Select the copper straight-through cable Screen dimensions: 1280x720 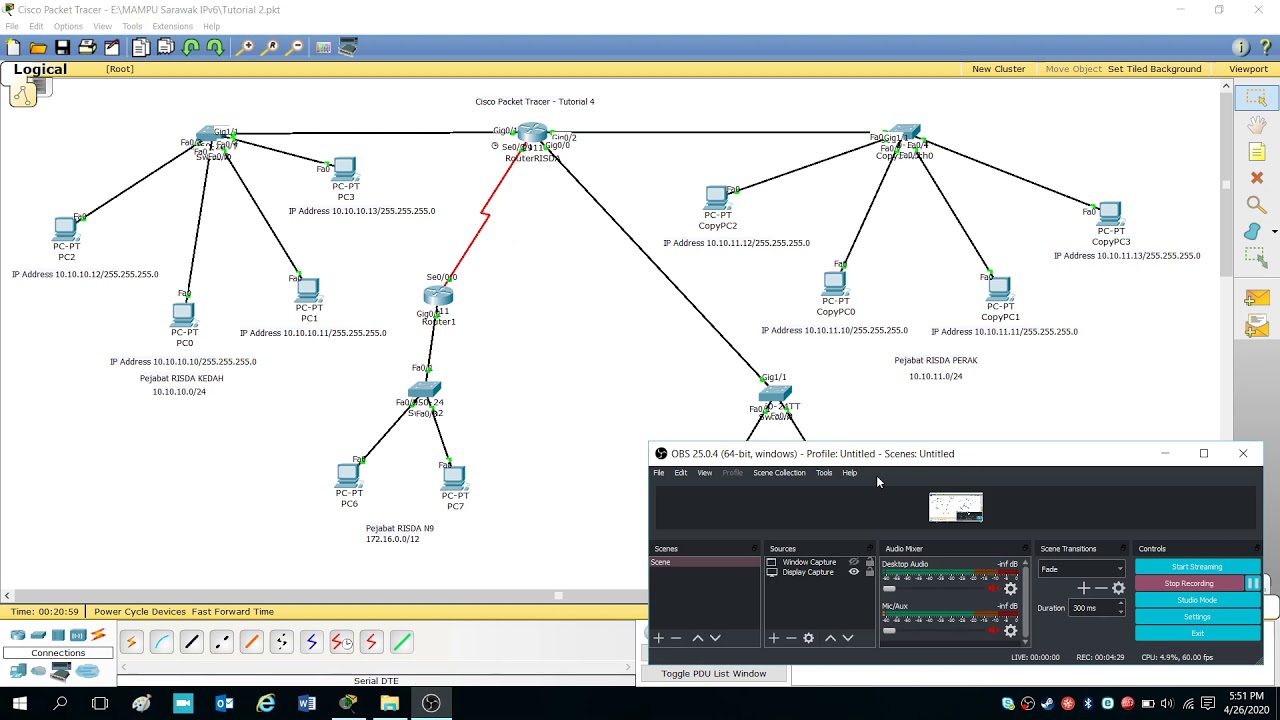tap(191, 642)
